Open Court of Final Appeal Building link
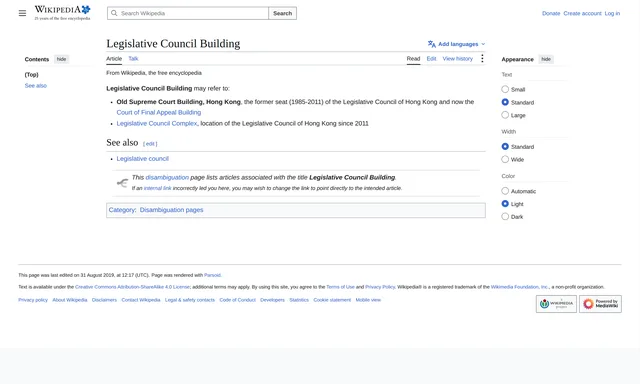Screen dimensions: 640x384 tap(159, 112)
